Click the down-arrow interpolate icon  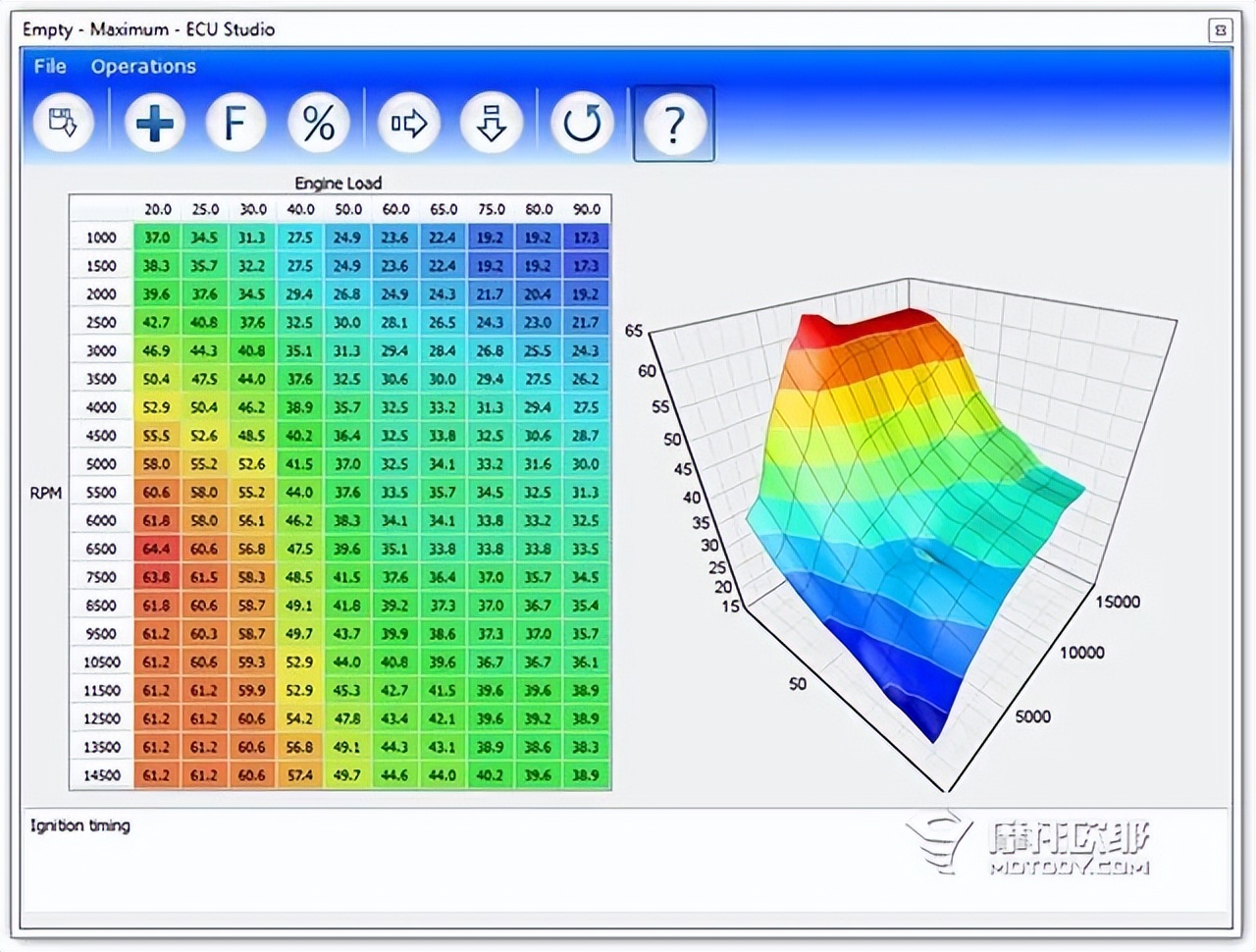[491, 124]
